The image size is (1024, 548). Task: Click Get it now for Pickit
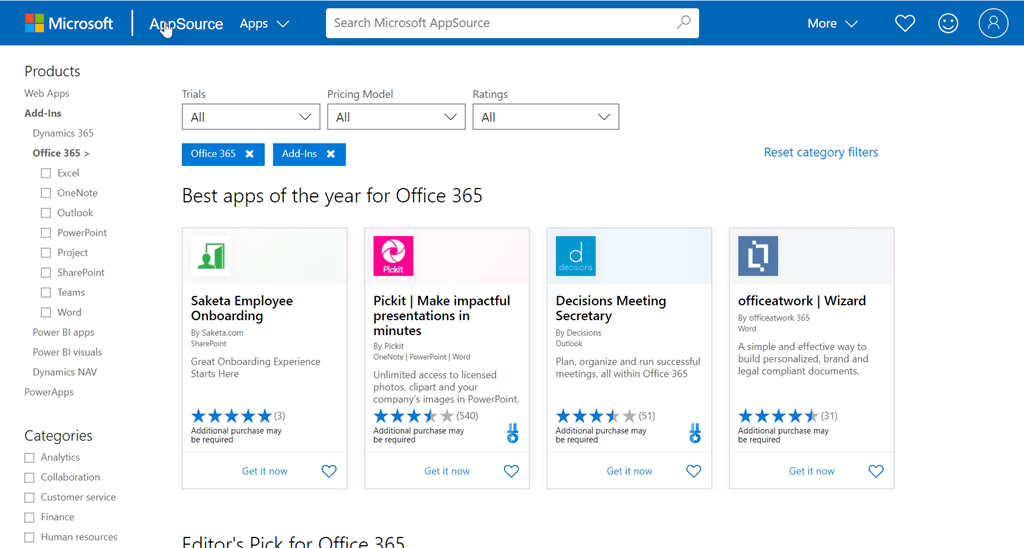447,471
